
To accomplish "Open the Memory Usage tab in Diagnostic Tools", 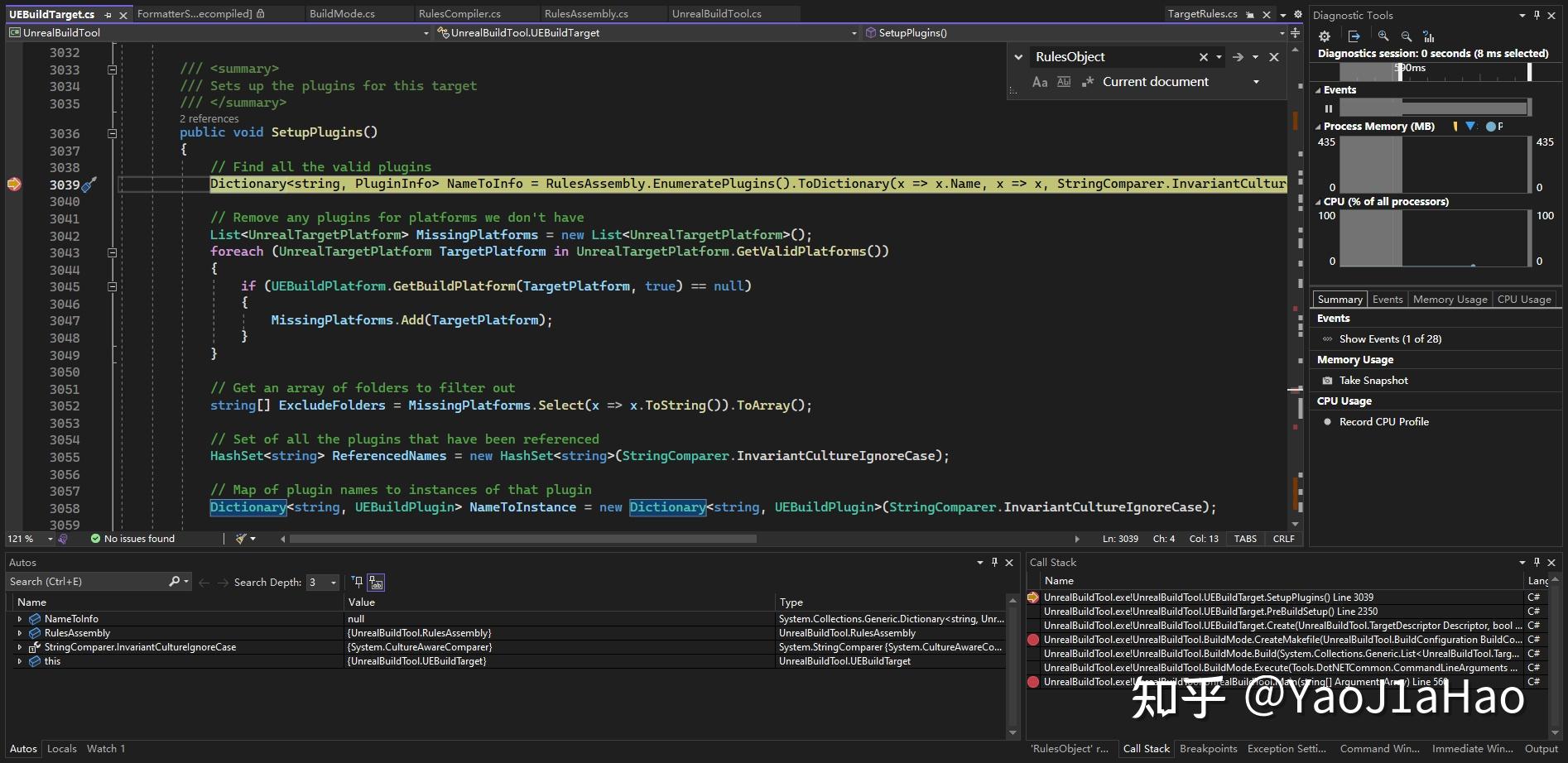I will click(1449, 299).
